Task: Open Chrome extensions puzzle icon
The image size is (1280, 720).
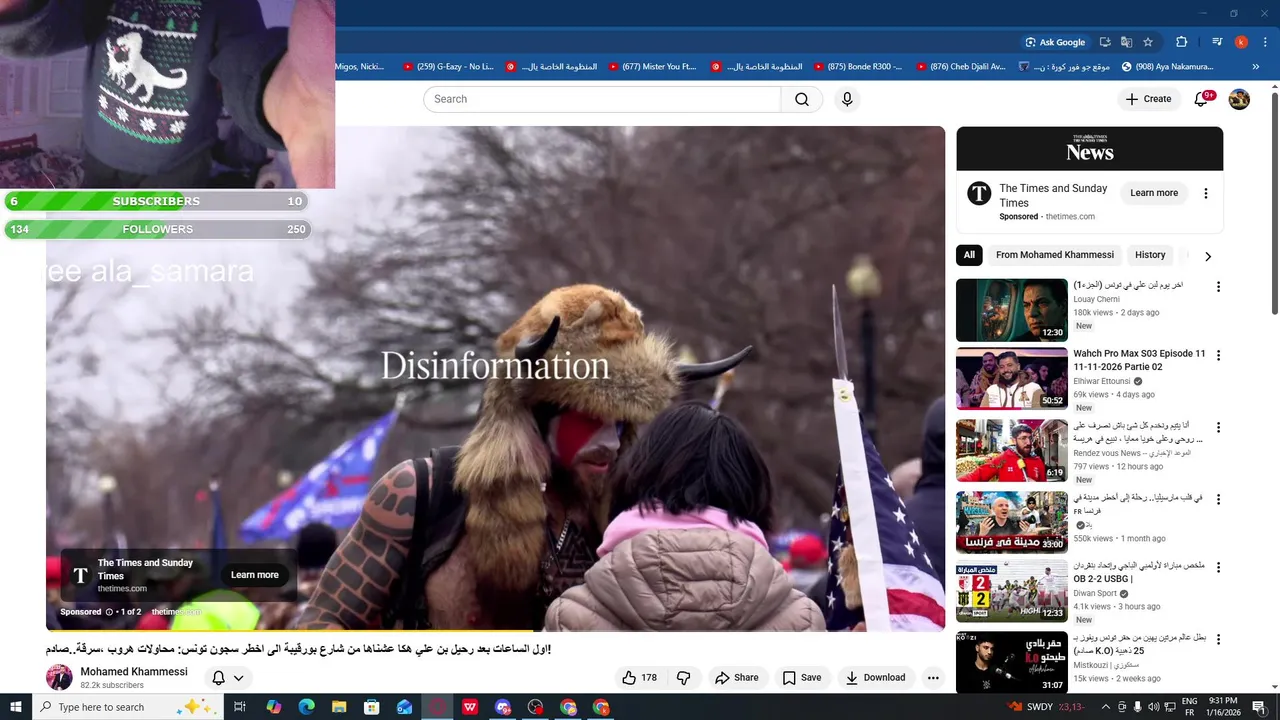Action: [x=1182, y=42]
